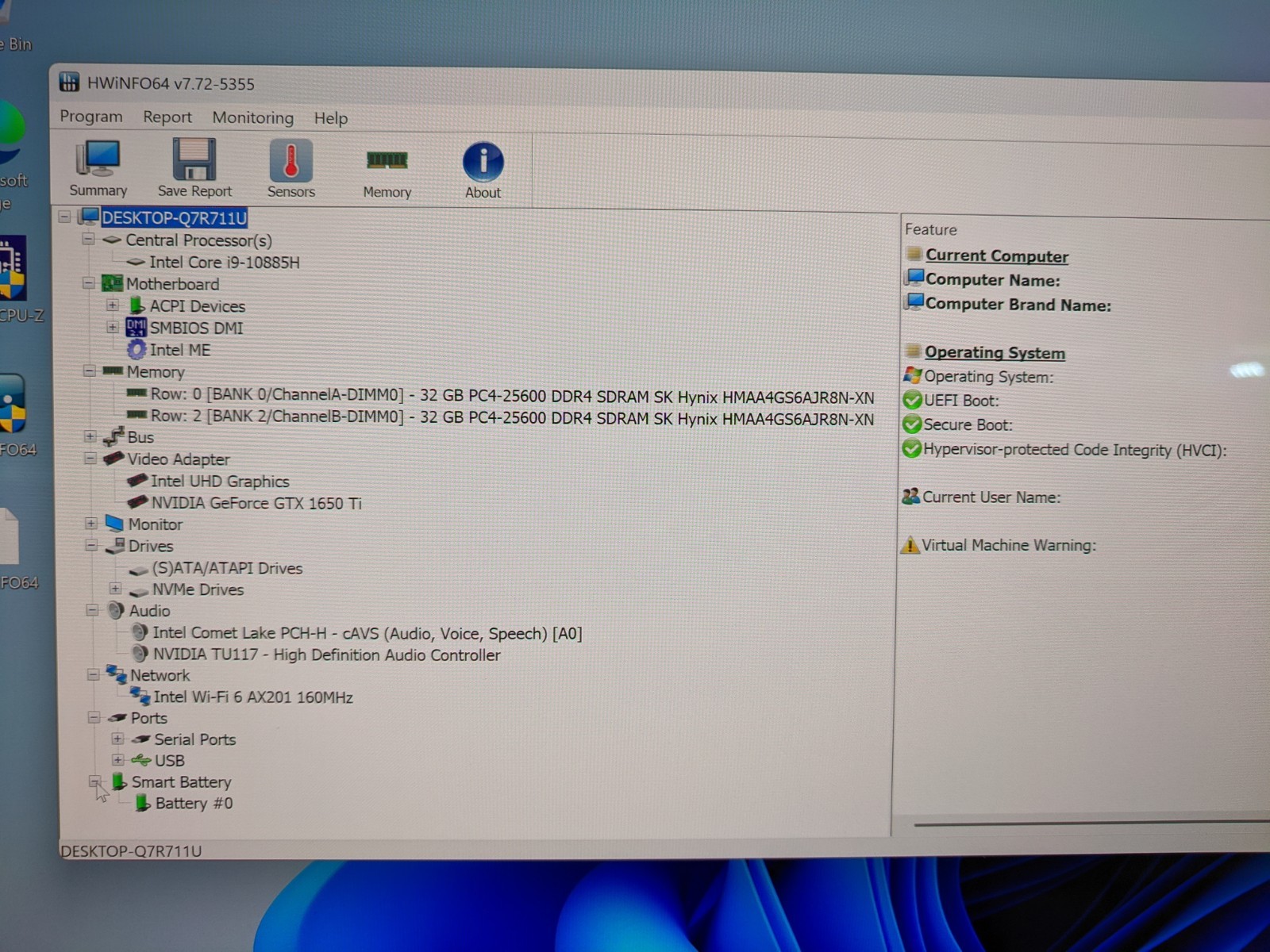Image resolution: width=1270 pixels, height=952 pixels.
Task: Click the DESKTOP-Q7R711U status bar text
Action: coord(132,850)
